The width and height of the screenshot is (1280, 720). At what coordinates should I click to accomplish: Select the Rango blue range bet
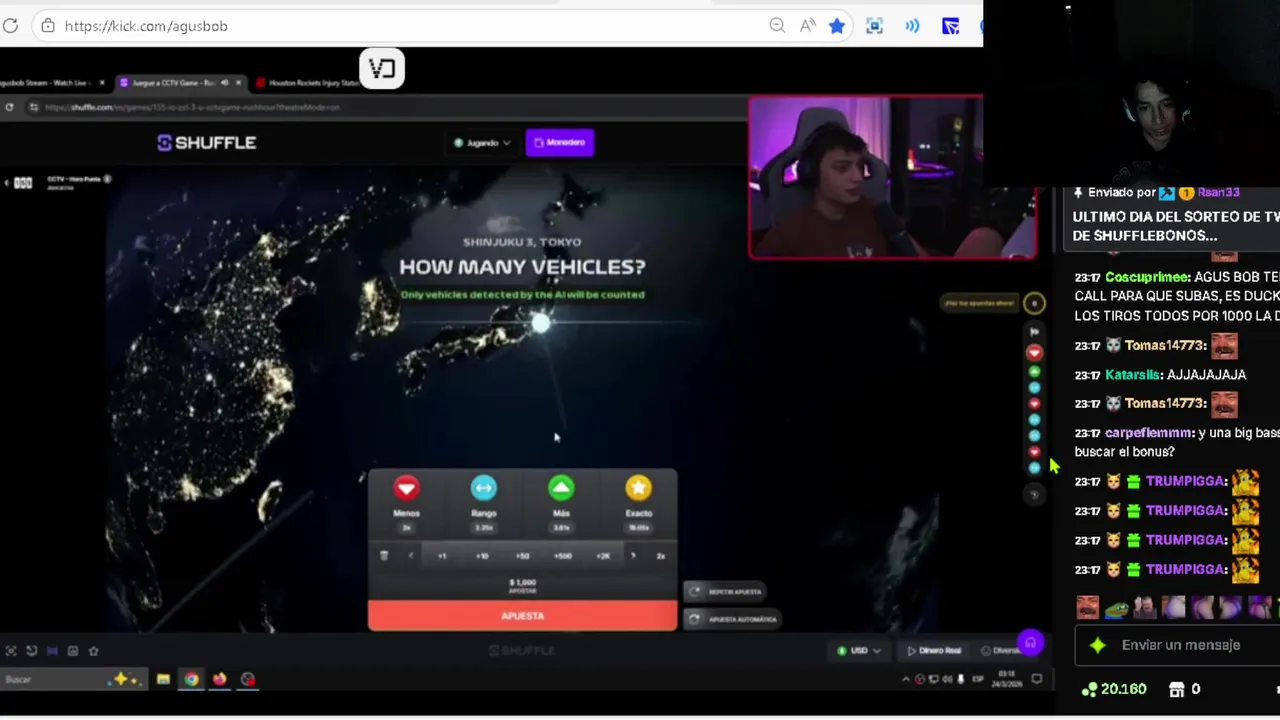[484, 488]
